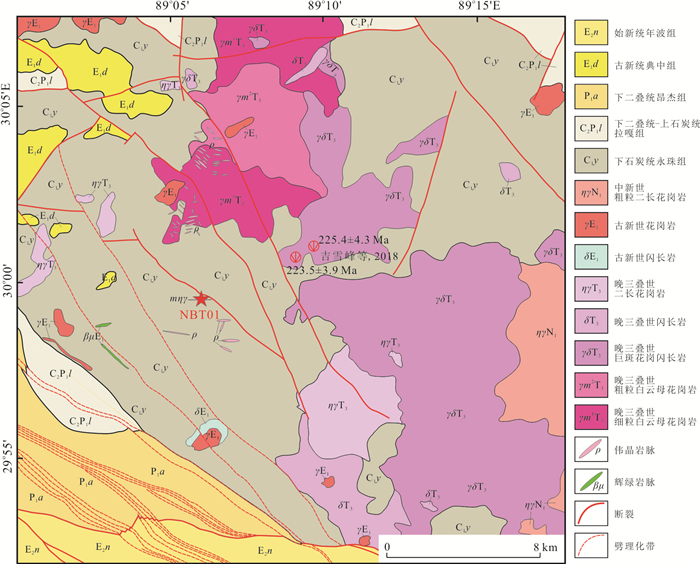Click the red star sample marker NBT01
The width and height of the screenshot is (700, 564).
201,299
